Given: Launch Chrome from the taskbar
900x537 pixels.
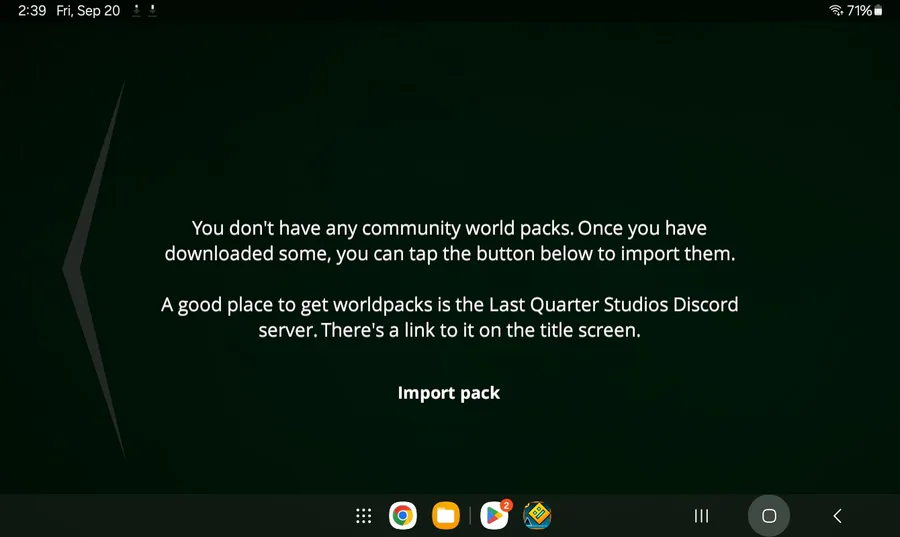Looking at the screenshot, I should point(403,516).
